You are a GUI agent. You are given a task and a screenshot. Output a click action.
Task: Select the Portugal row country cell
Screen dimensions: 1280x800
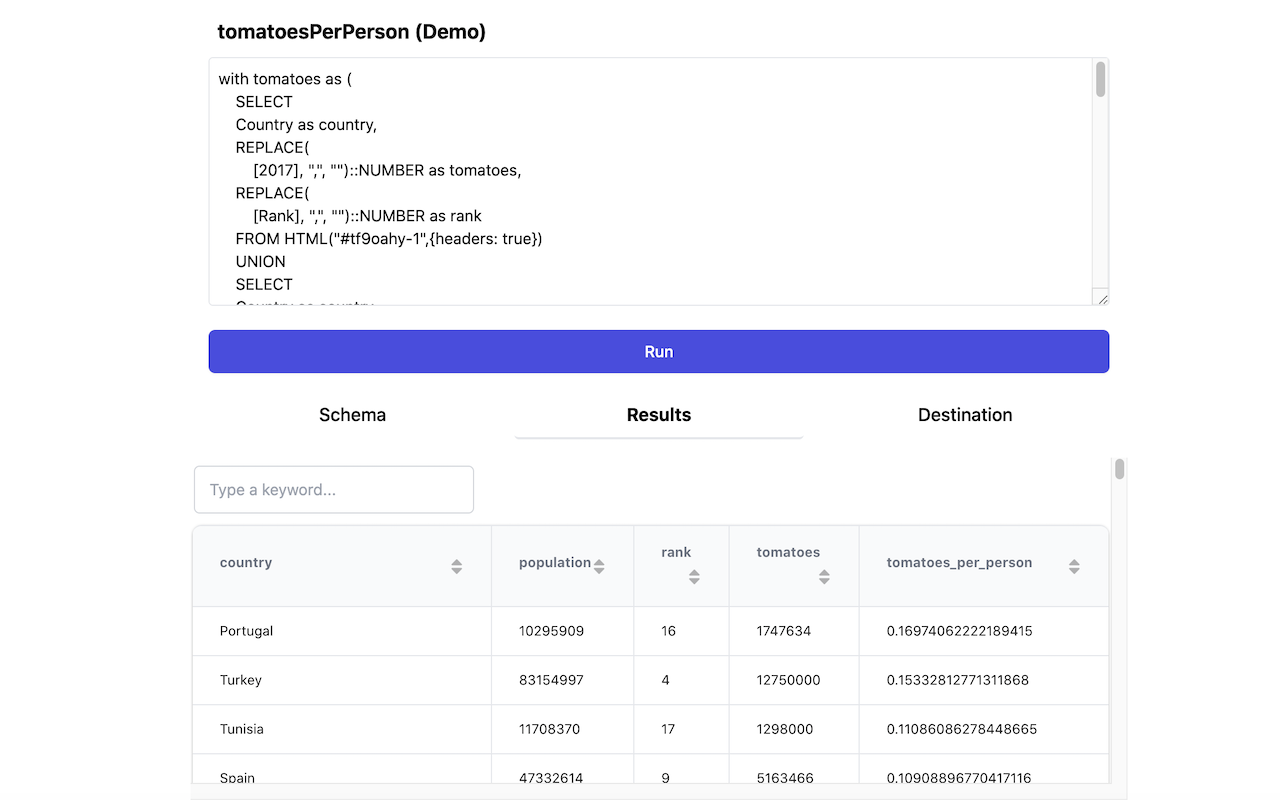[247, 631]
